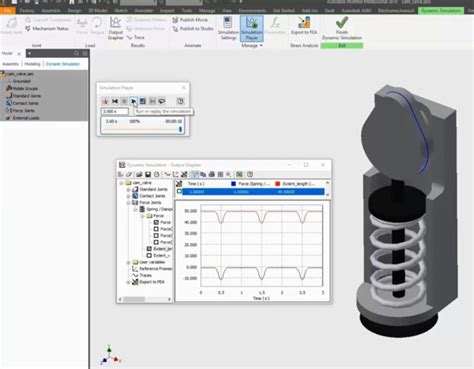Expand Standard Joints in grapher tree

pos(128,189)
